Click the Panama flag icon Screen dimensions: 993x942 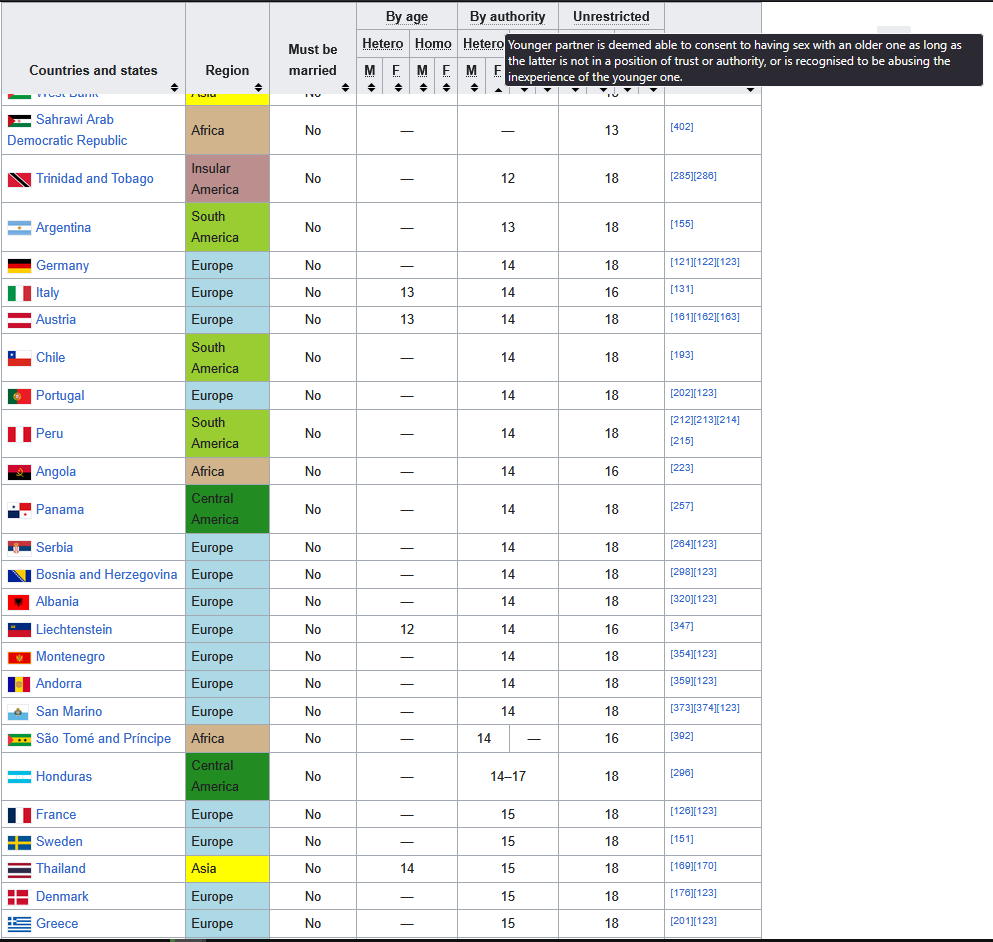click(x=19, y=510)
